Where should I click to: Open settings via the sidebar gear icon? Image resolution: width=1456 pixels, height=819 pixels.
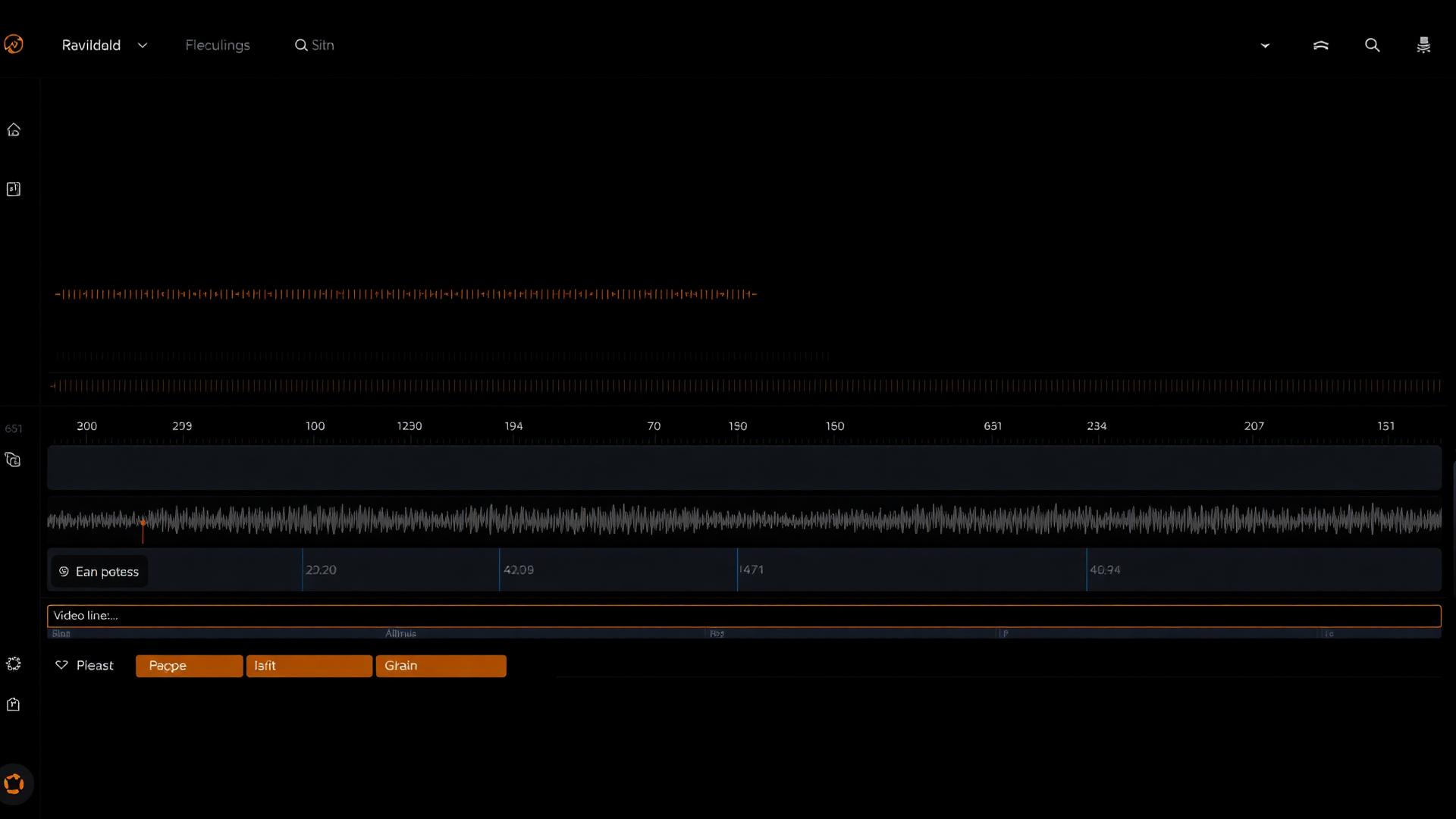(14, 664)
